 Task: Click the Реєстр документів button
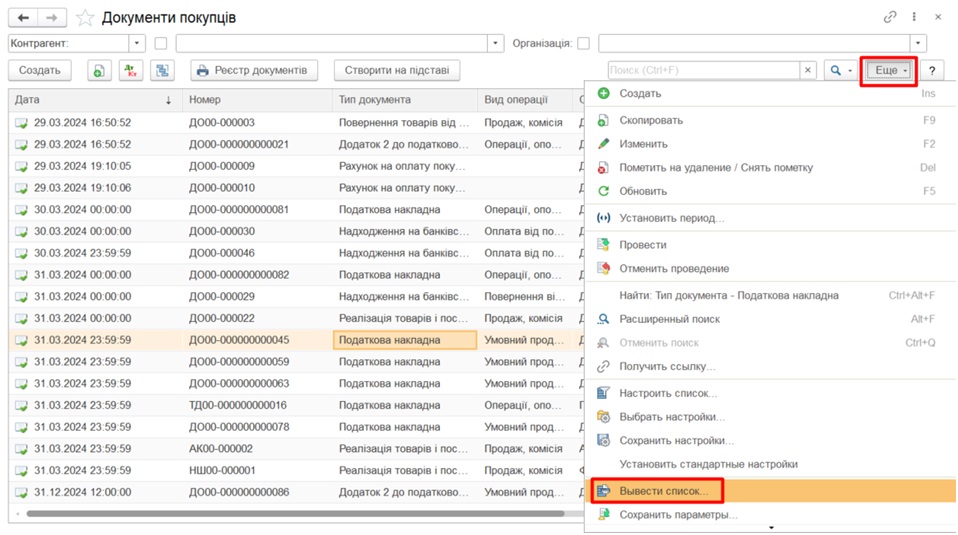click(254, 70)
